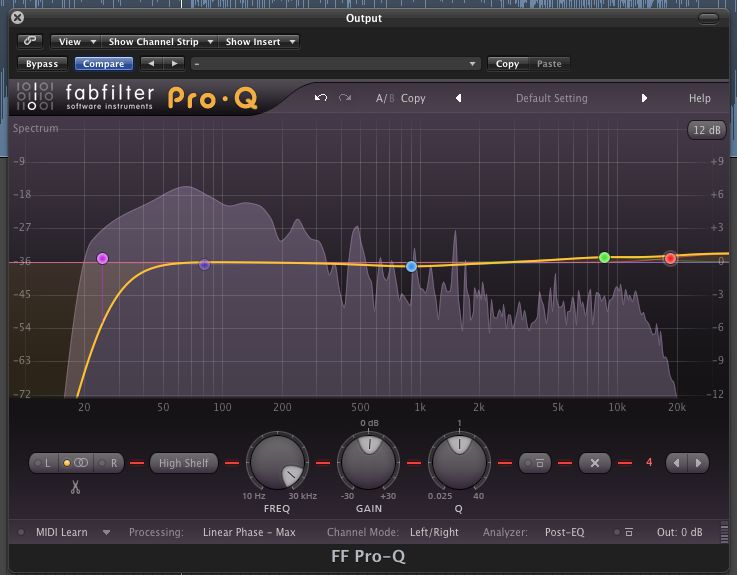Toggle the Compare button

click(103, 63)
